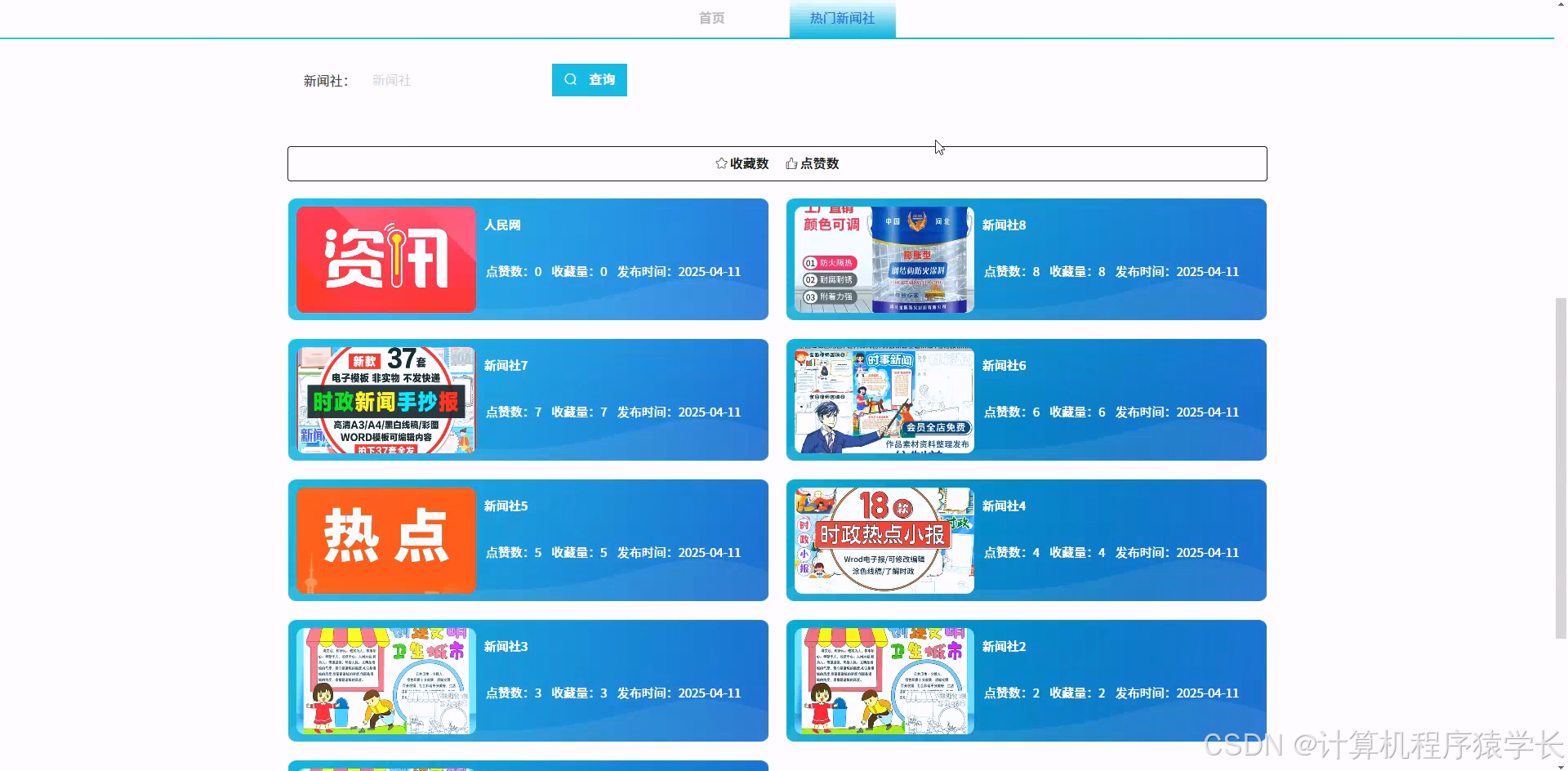Click the 资讯 thumbnail on the 人民网 card
The width and height of the screenshot is (1568, 771).
click(x=385, y=259)
